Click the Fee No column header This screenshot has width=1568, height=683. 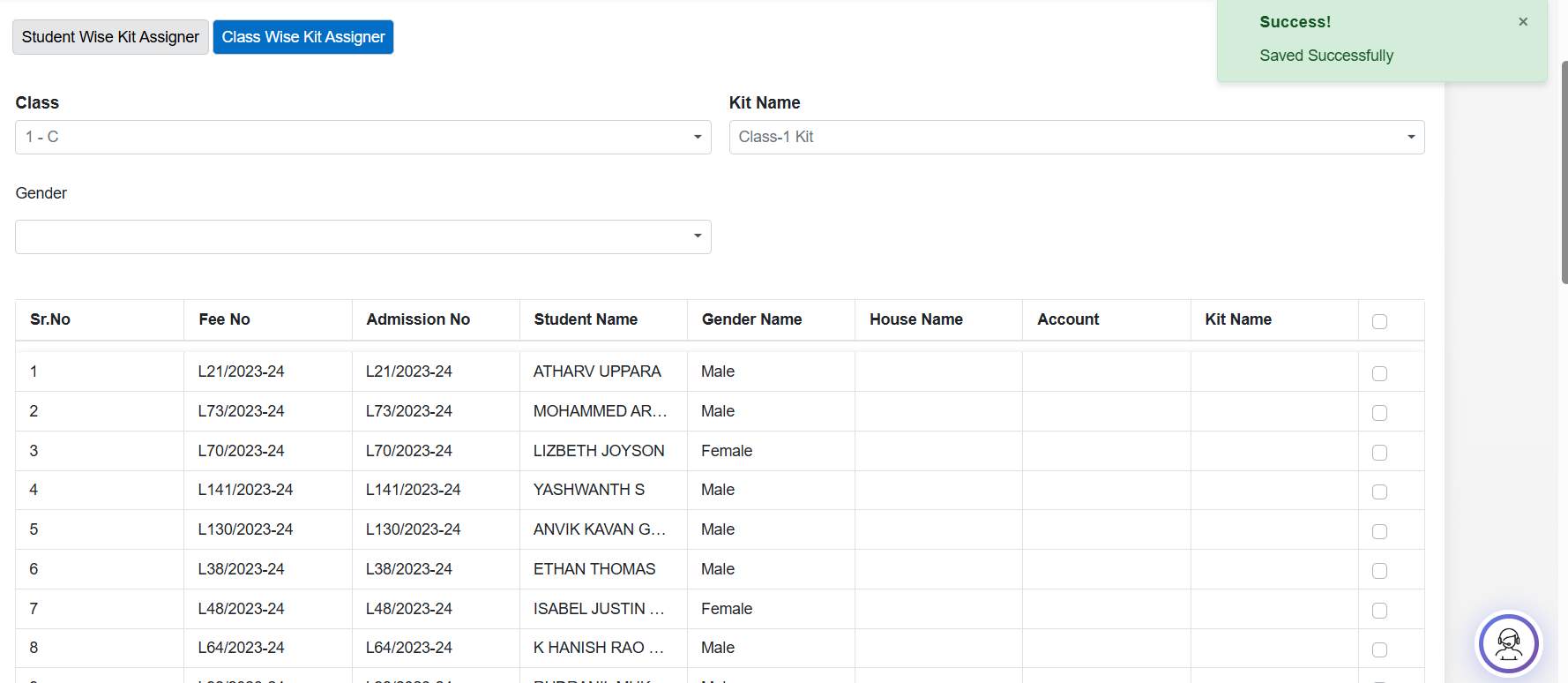[224, 319]
